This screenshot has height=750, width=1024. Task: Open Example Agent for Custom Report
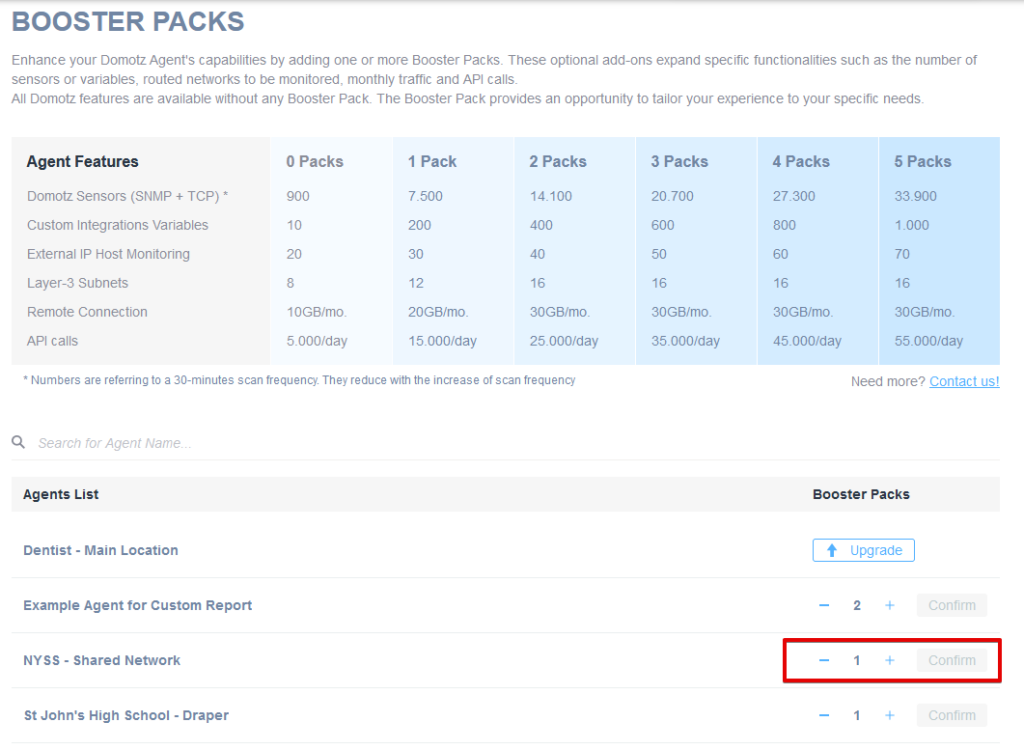click(137, 606)
